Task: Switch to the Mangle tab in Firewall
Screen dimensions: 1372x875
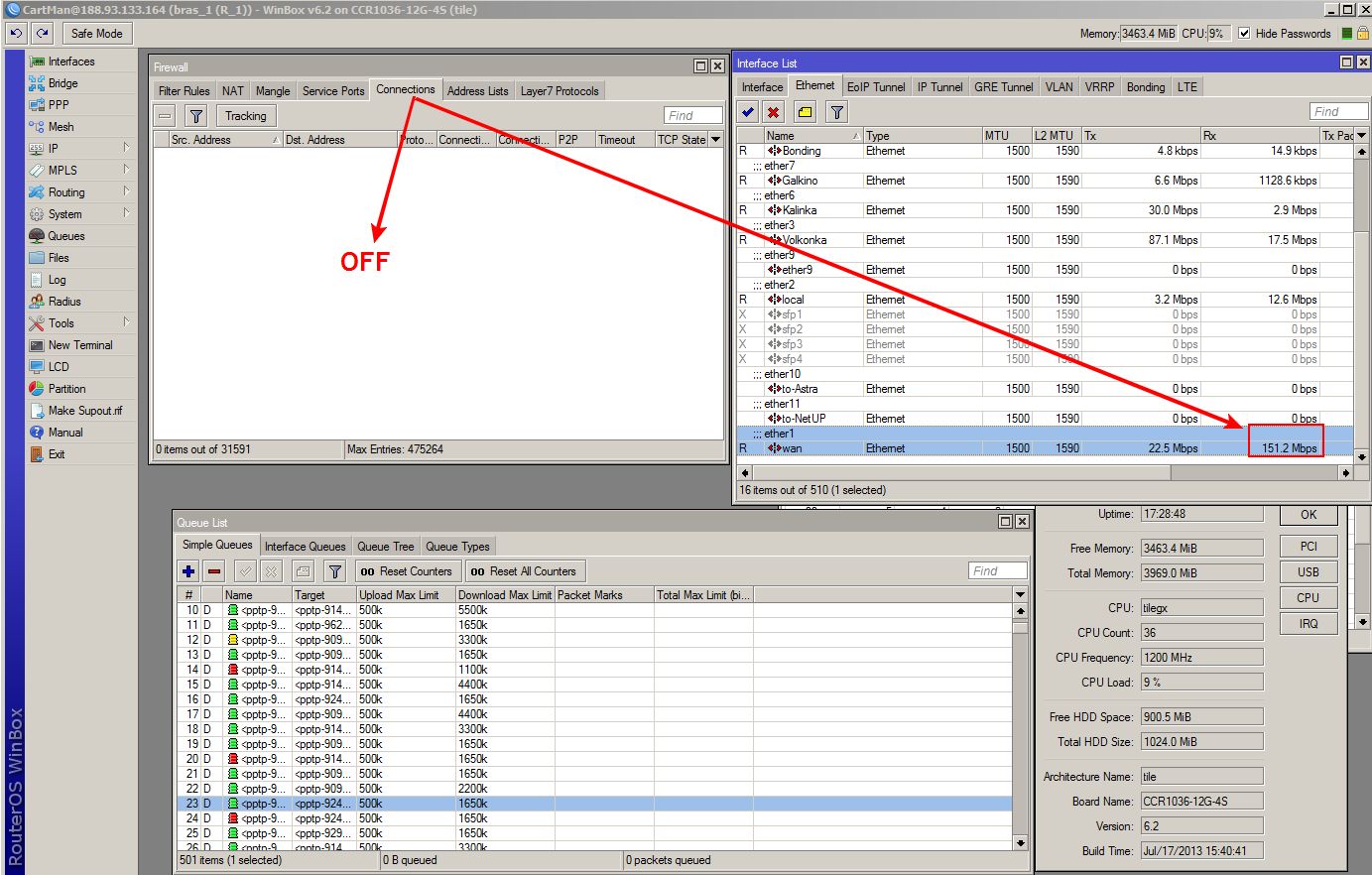Action: 273,90
